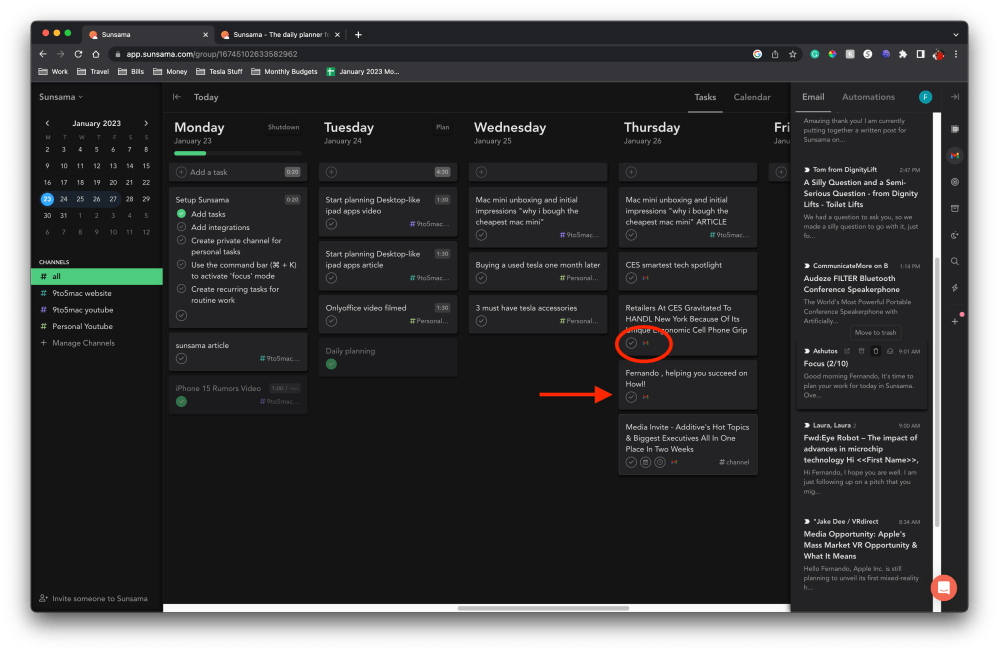Viewport: 999px width, 653px height.
Task: Check off the 'Add integrations' subtask
Action: pyautogui.click(x=182, y=228)
